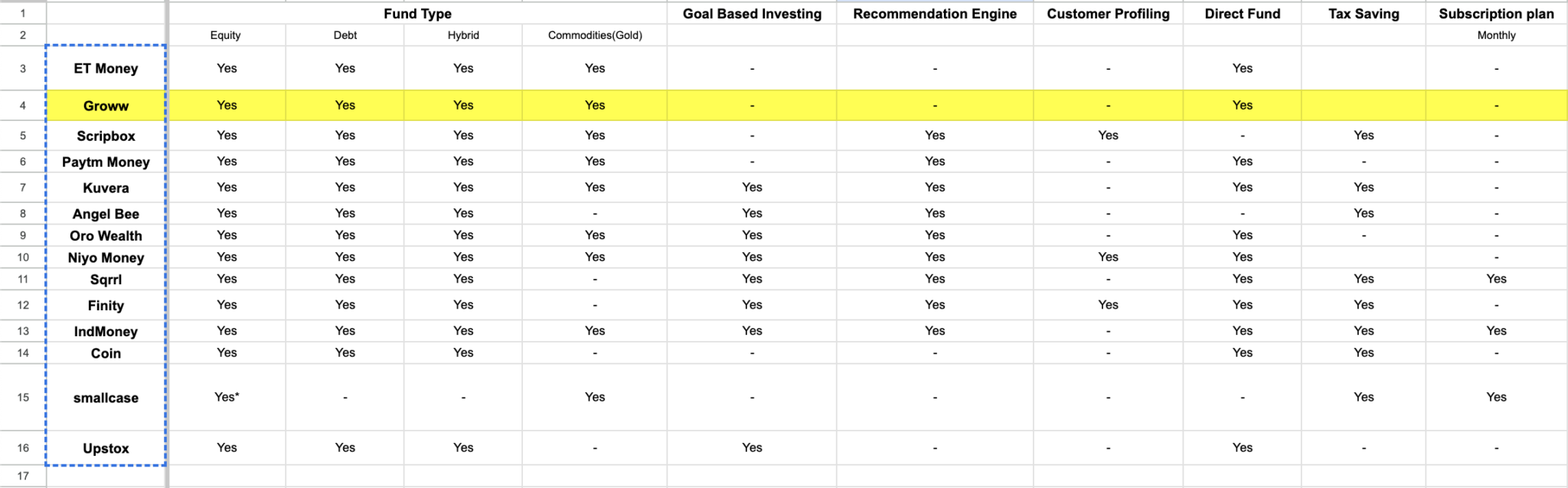Click the Subscription plan header cell
The width and height of the screenshot is (1568, 488).
point(1496,14)
